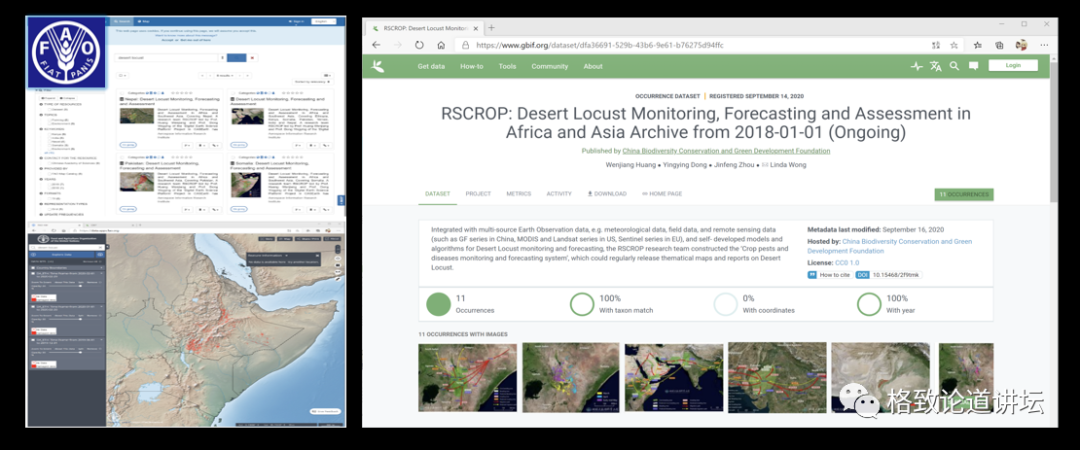Open the GBIF search magnifier icon
Viewport: 1080px width, 450px height.
tap(954, 66)
